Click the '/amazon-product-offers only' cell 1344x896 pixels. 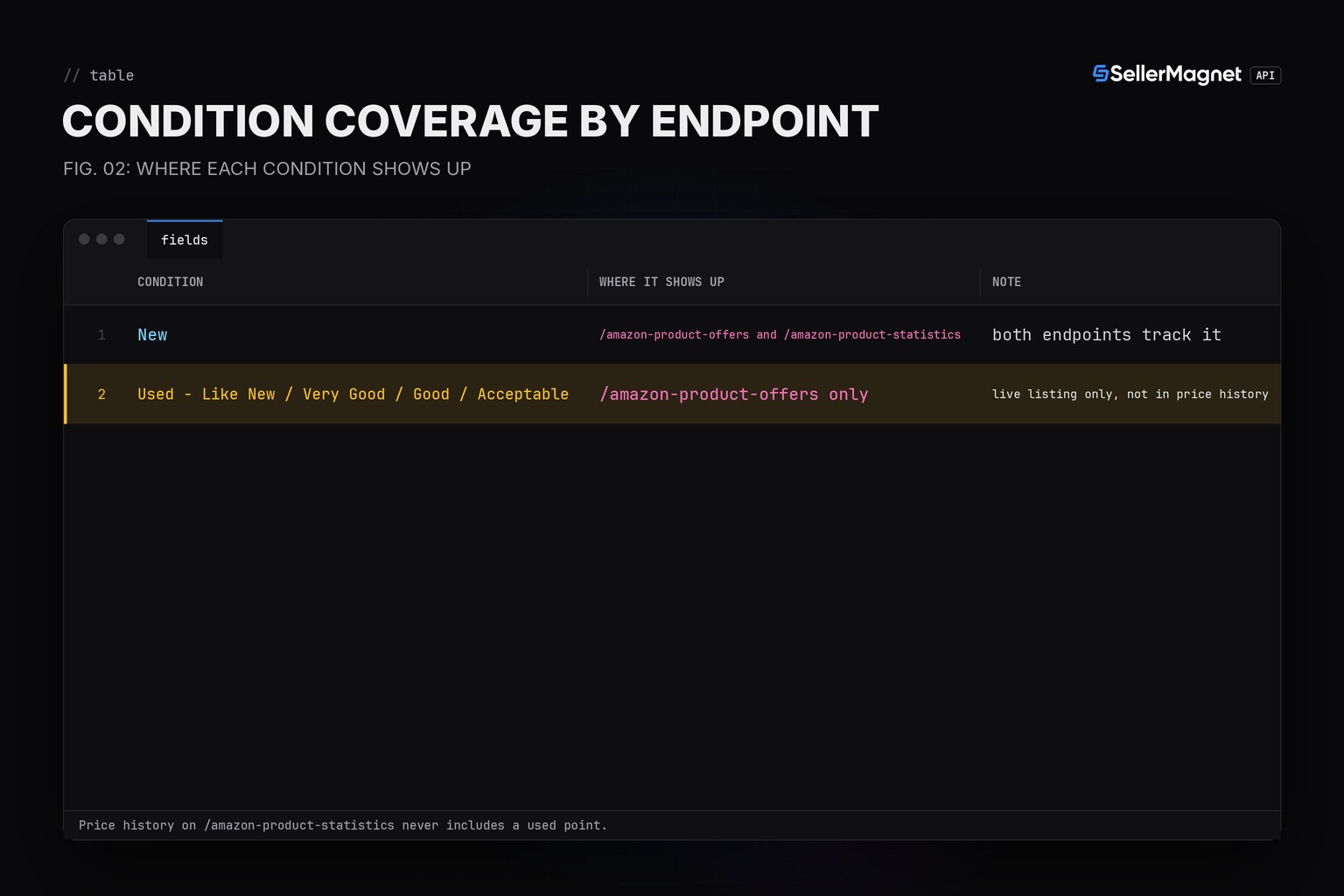point(733,394)
